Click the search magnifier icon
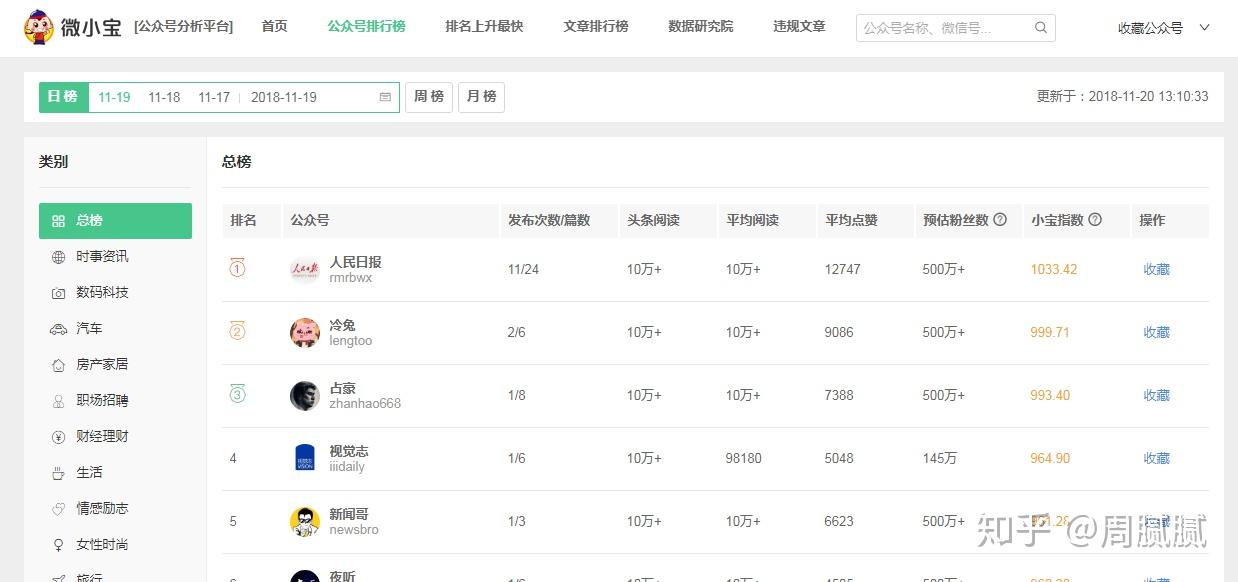Image resolution: width=1238 pixels, height=582 pixels. [x=1041, y=28]
